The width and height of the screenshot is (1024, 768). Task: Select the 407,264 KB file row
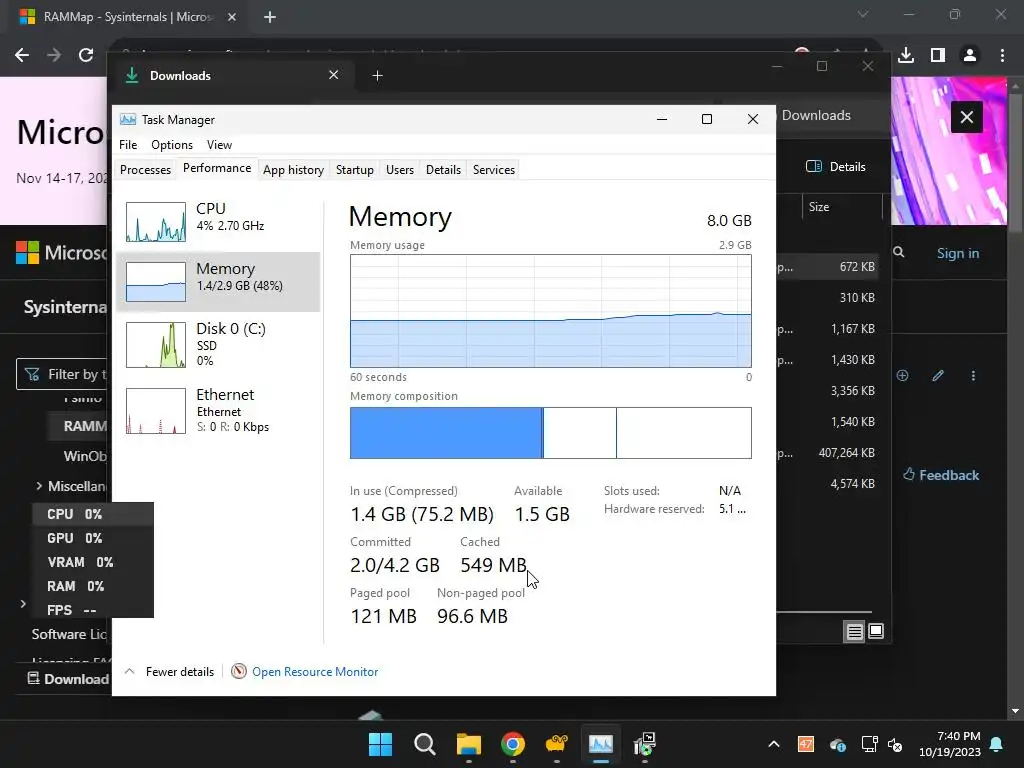click(x=827, y=453)
